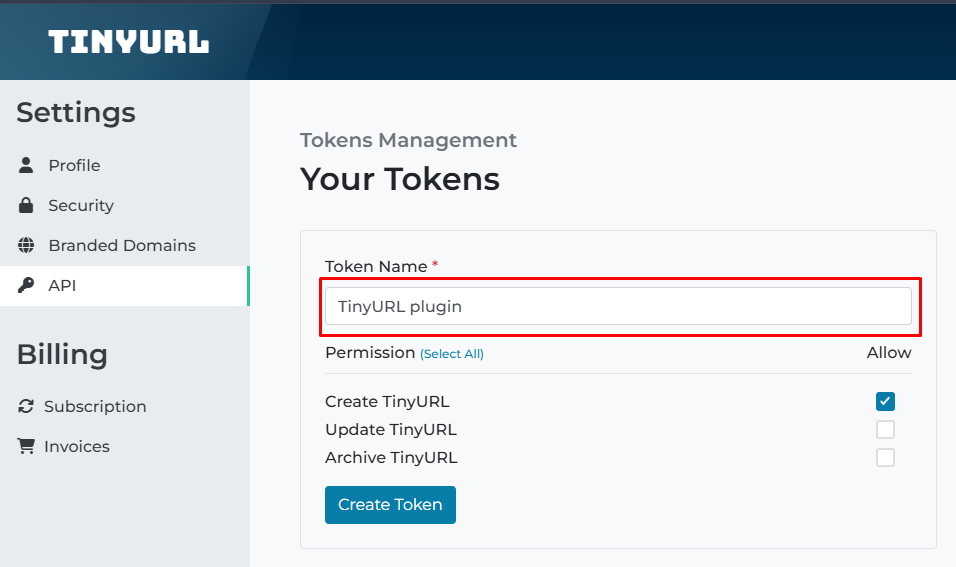Select the API menu item
This screenshot has width=956, height=567.
click(62, 285)
